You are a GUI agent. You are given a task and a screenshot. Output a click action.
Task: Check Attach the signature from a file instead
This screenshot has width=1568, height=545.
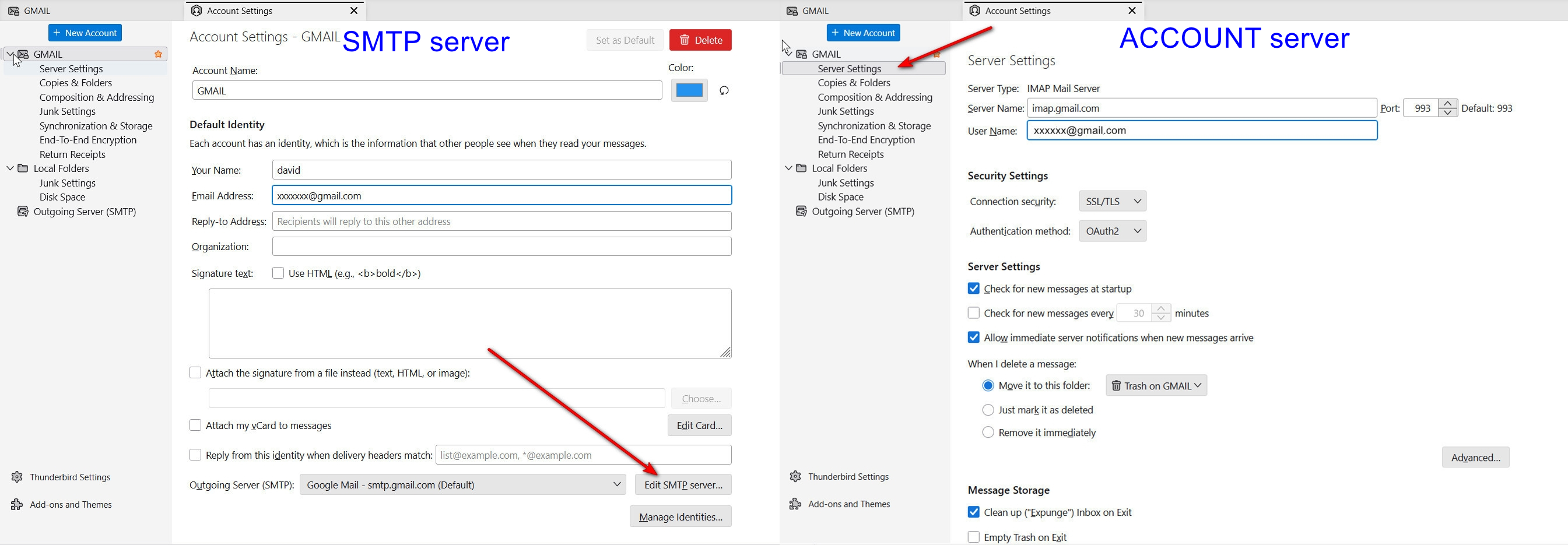point(195,373)
